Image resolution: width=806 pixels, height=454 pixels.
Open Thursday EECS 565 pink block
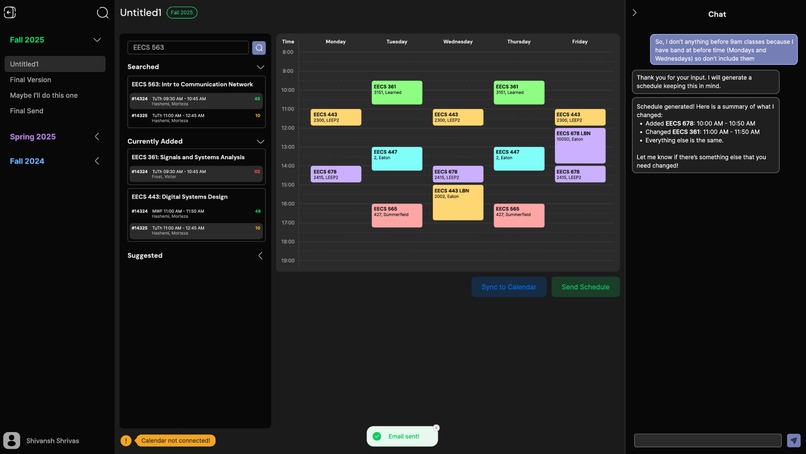click(519, 215)
